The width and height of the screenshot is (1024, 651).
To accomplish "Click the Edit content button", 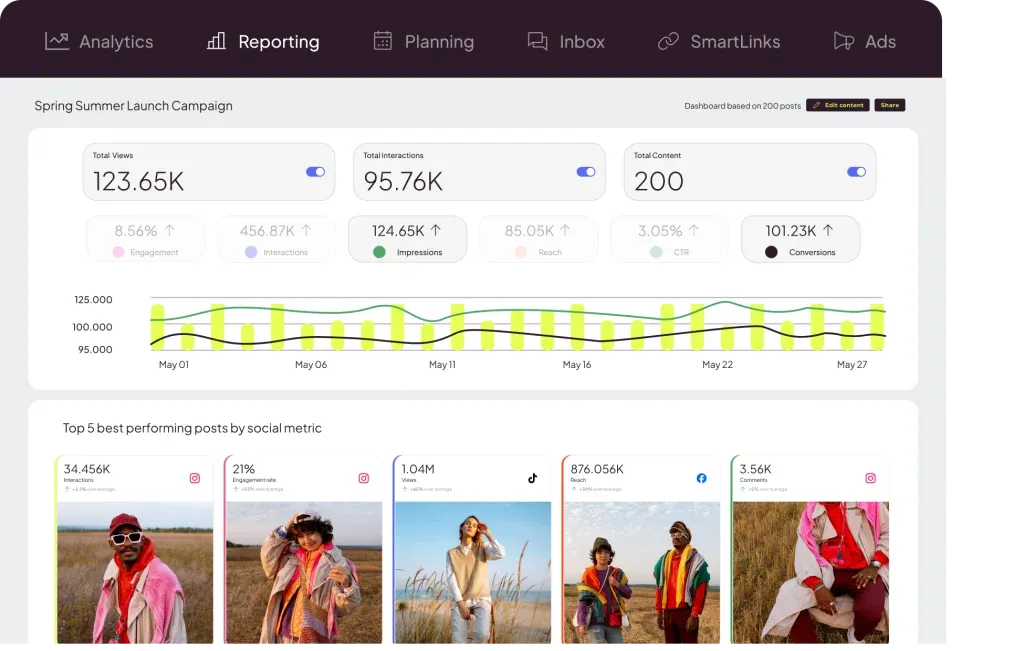I will pyautogui.click(x=838, y=105).
